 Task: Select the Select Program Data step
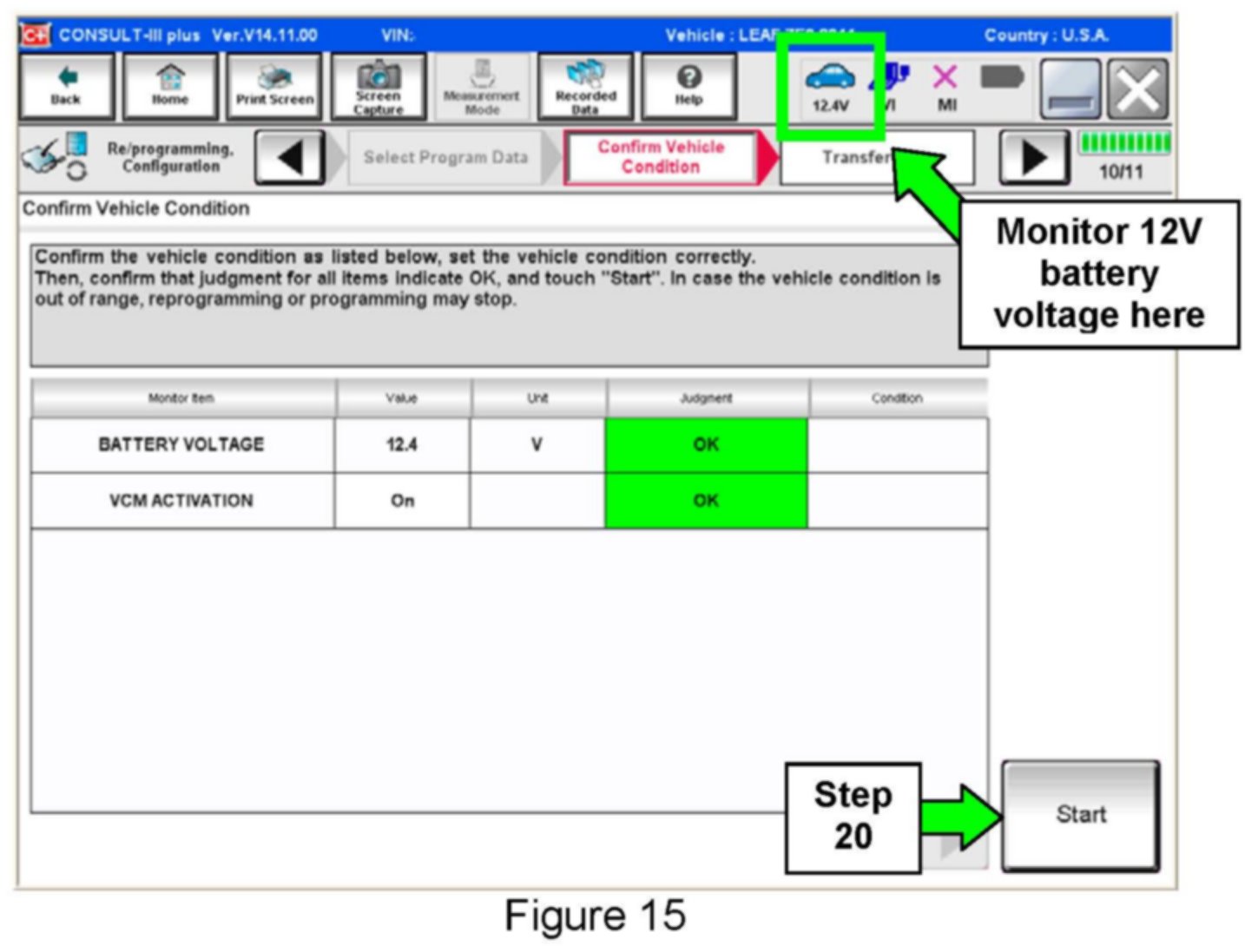pos(445,158)
